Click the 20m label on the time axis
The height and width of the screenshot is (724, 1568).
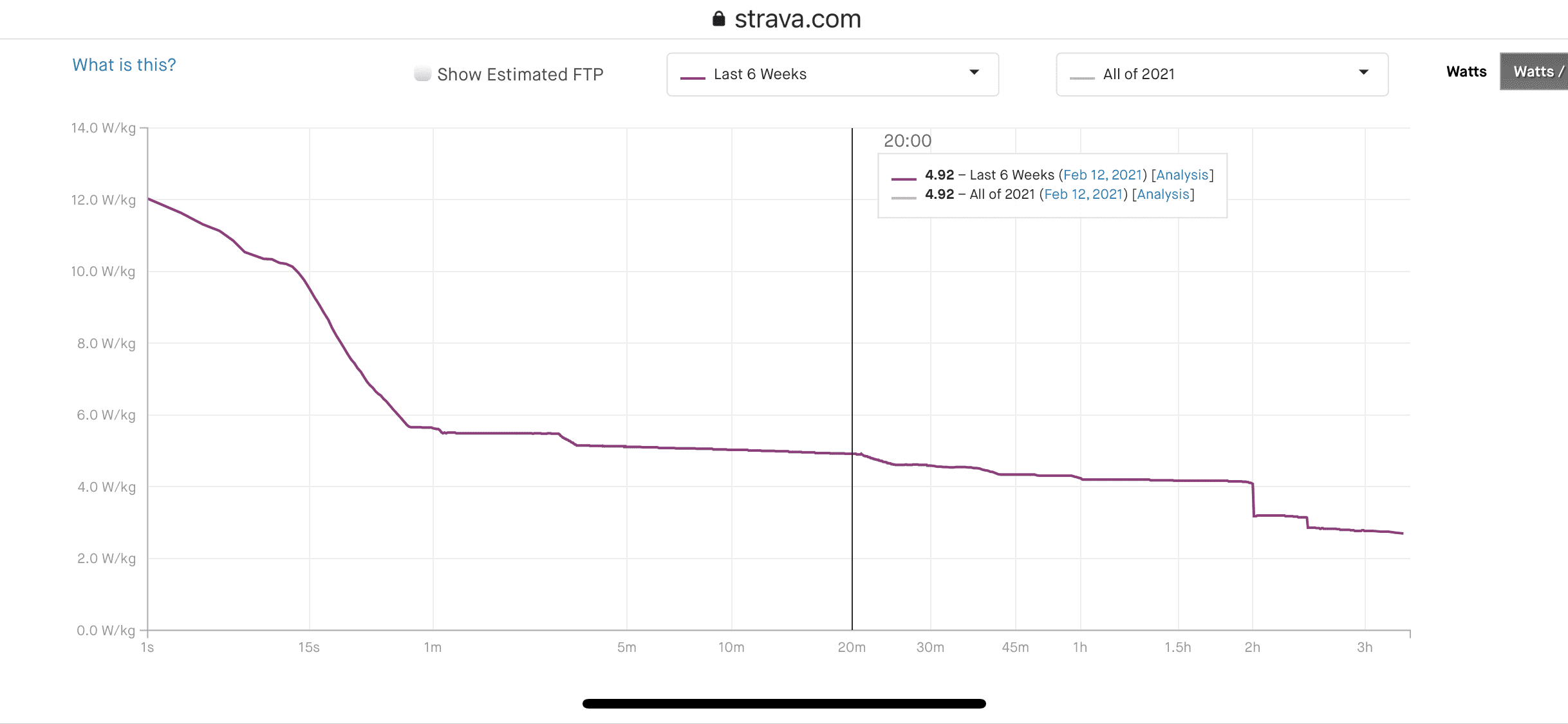click(851, 647)
